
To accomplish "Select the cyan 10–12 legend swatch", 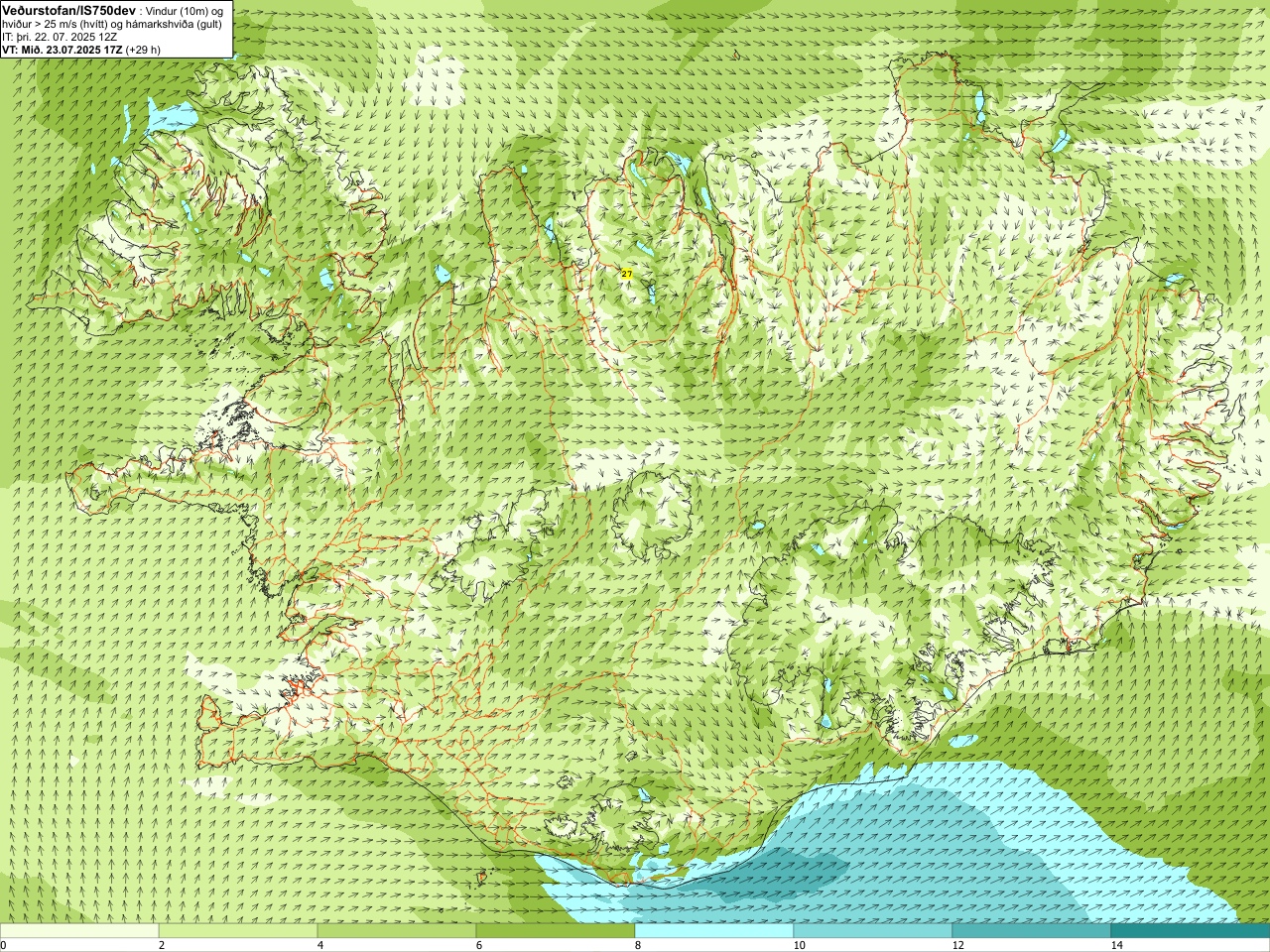I will pyautogui.click(x=873, y=931).
